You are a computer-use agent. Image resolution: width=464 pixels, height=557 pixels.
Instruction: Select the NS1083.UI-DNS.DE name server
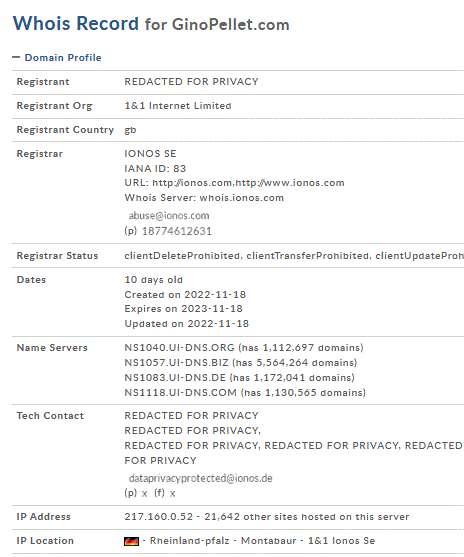175,377
